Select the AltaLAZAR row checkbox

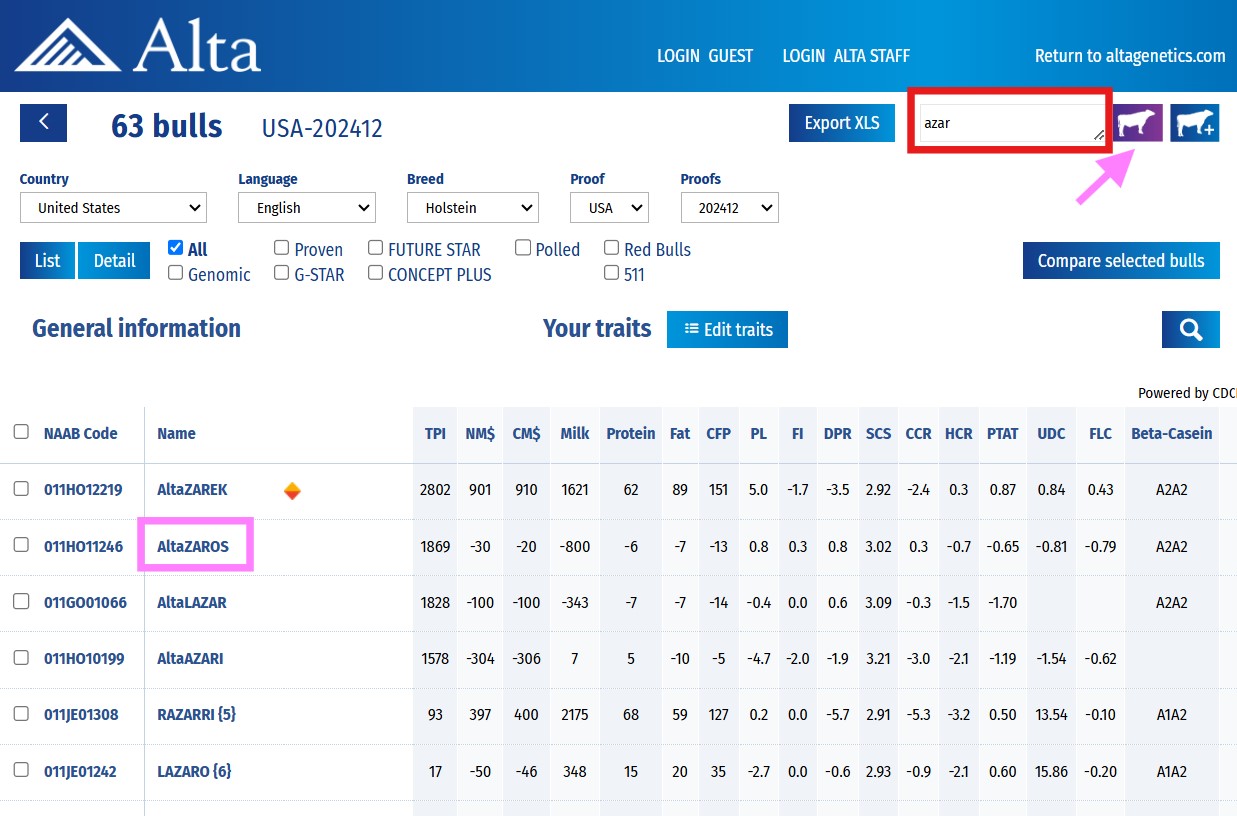[x=21, y=601]
